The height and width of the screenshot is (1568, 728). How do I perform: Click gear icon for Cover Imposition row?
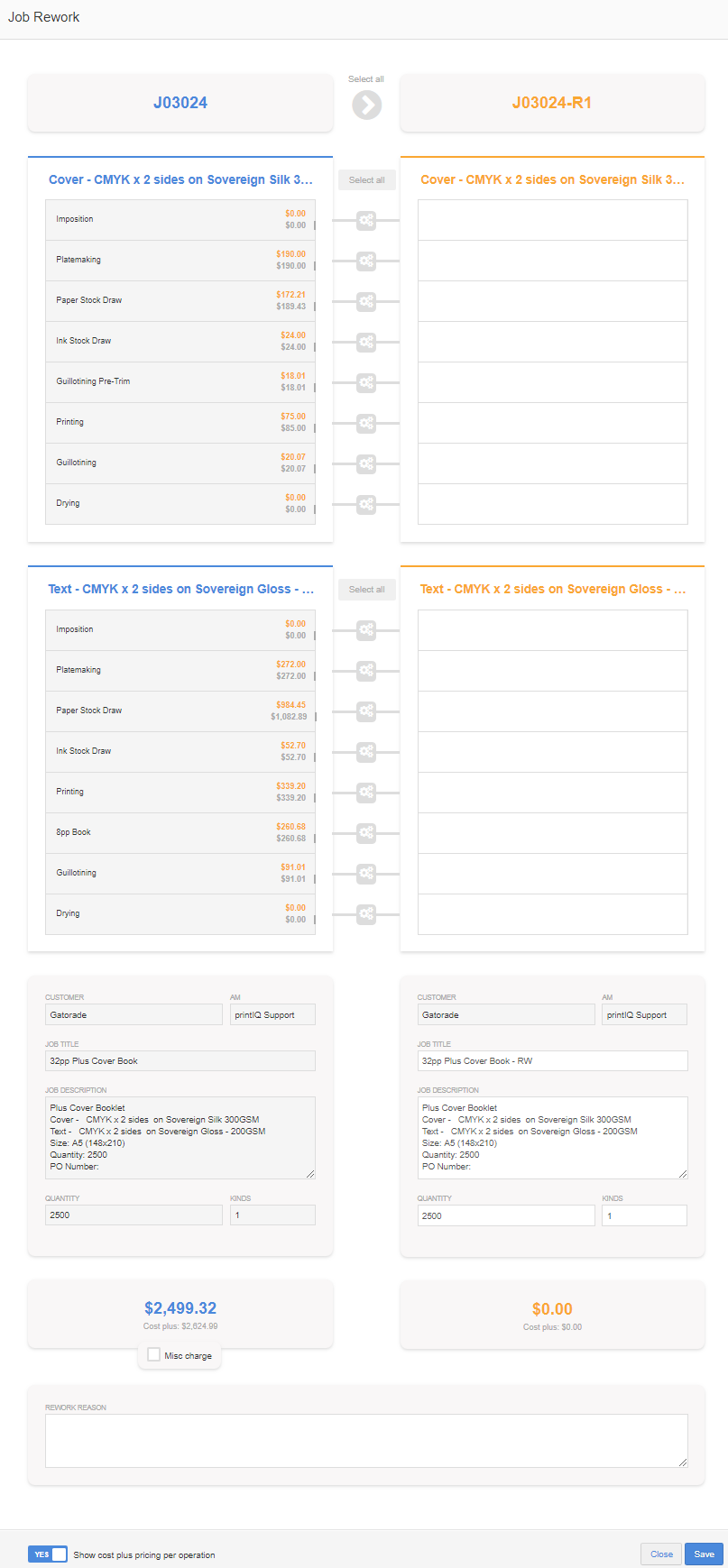point(366,220)
